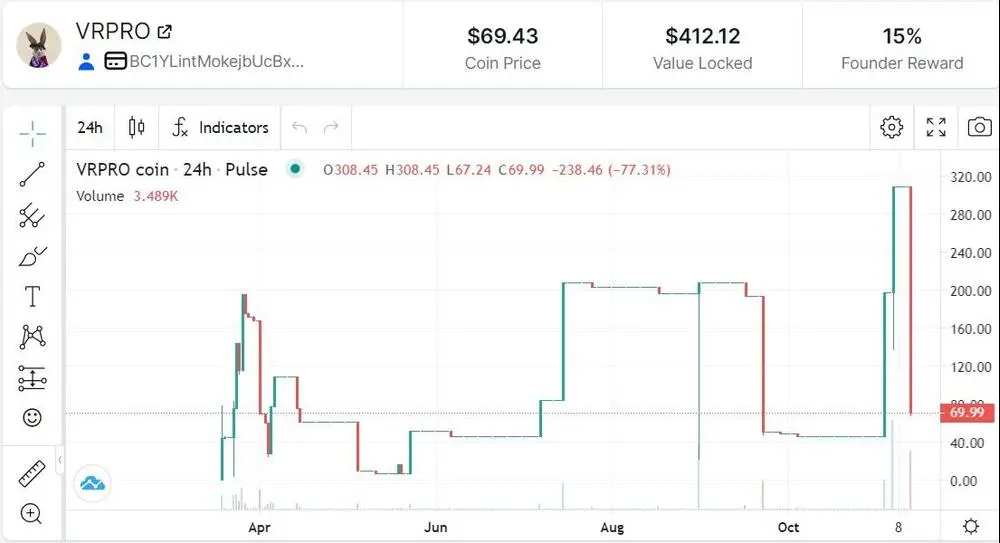Select the crosshair cursor tool

point(32,133)
